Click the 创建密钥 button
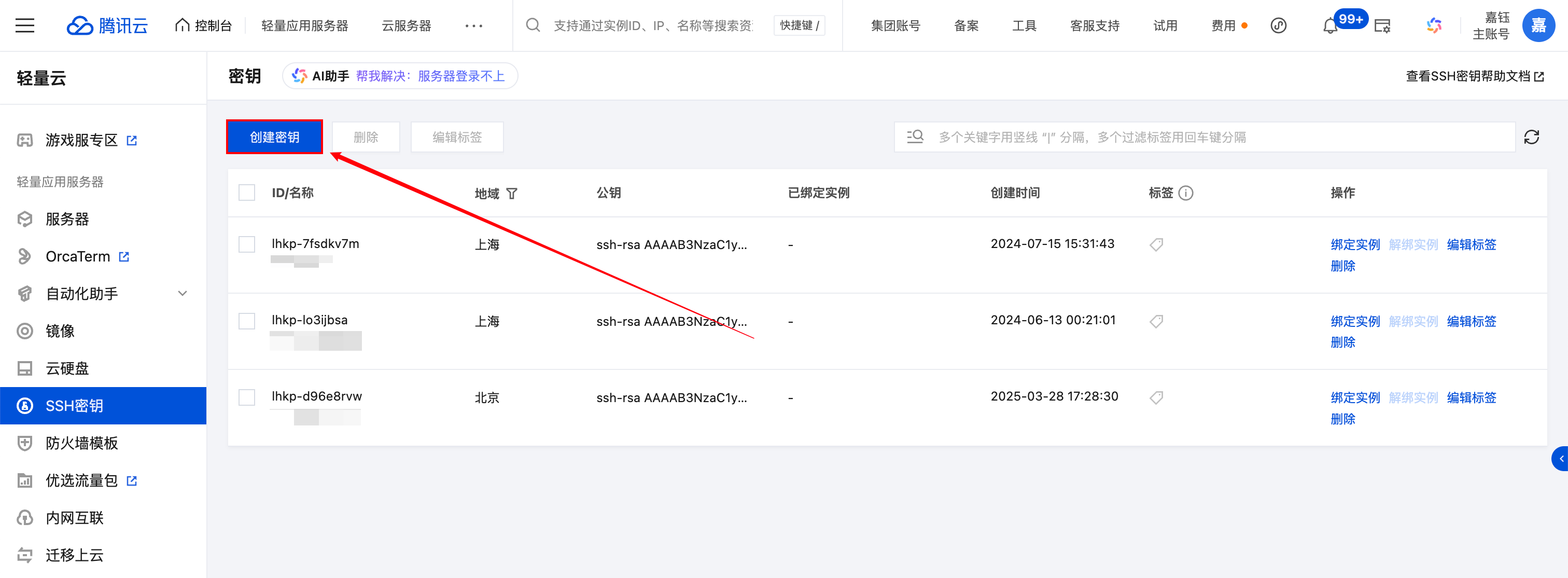 [274, 137]
